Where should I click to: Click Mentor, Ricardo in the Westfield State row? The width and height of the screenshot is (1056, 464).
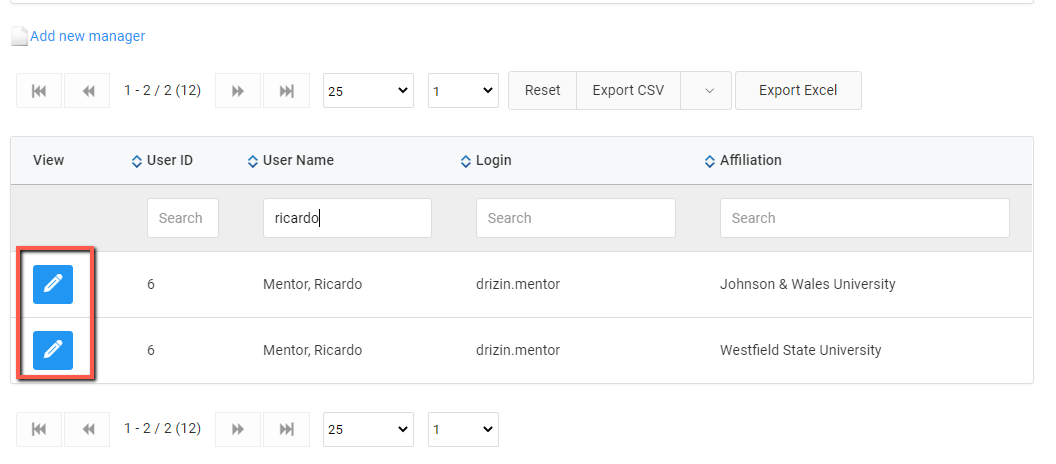(x=312, y=350)
